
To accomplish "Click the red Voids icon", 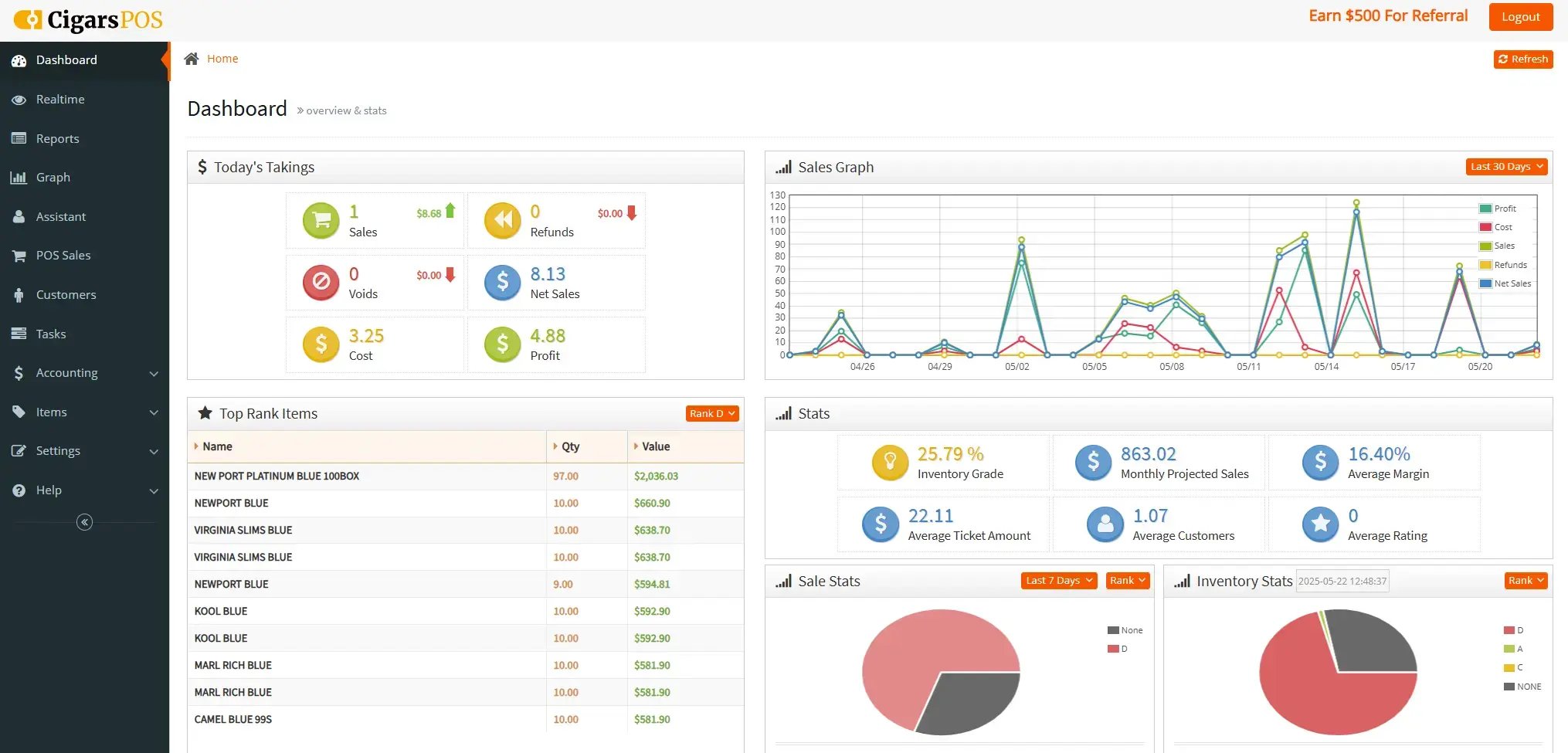I will (x=321, y=283).
